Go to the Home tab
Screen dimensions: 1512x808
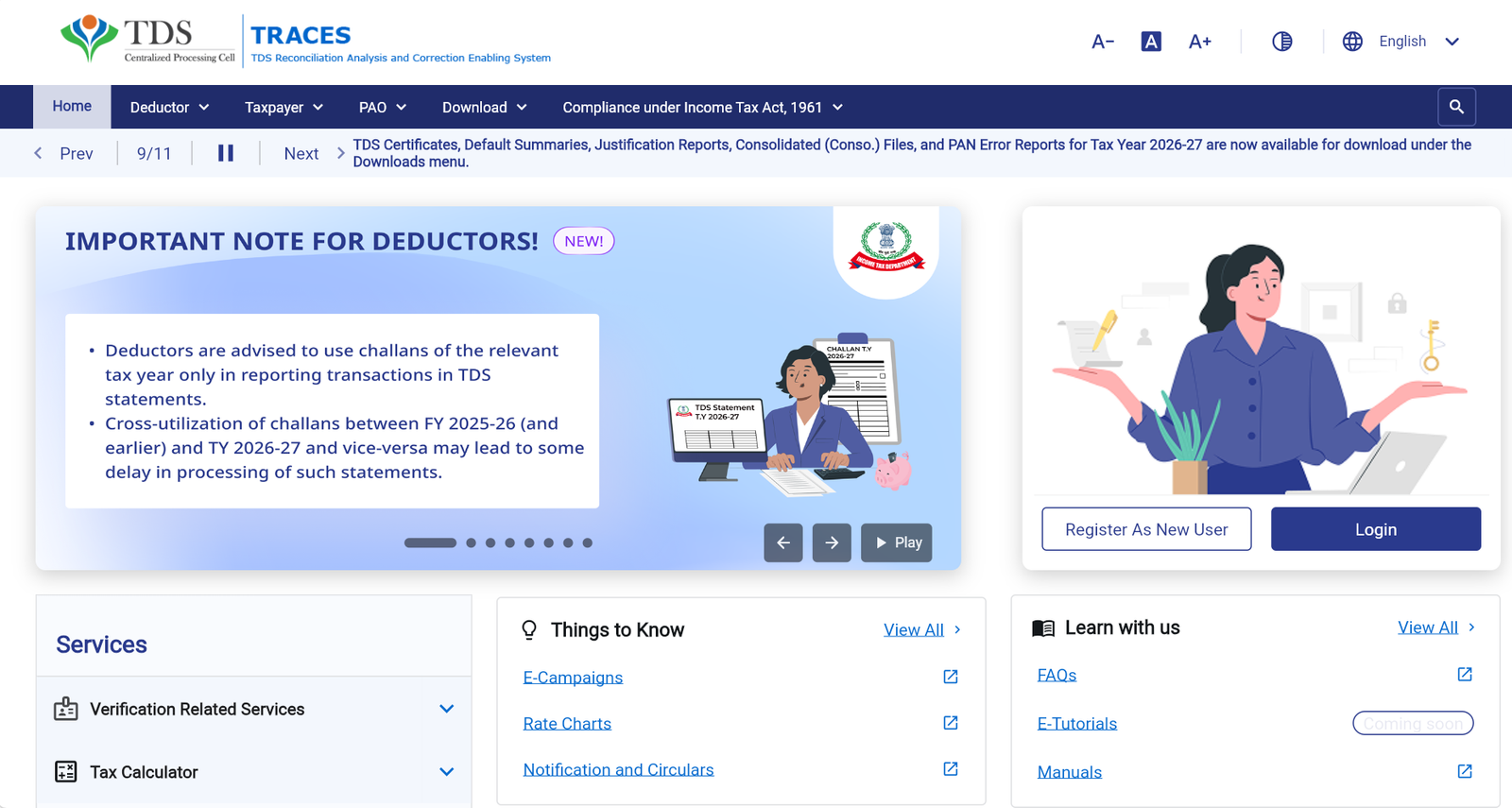pos(72,107)
